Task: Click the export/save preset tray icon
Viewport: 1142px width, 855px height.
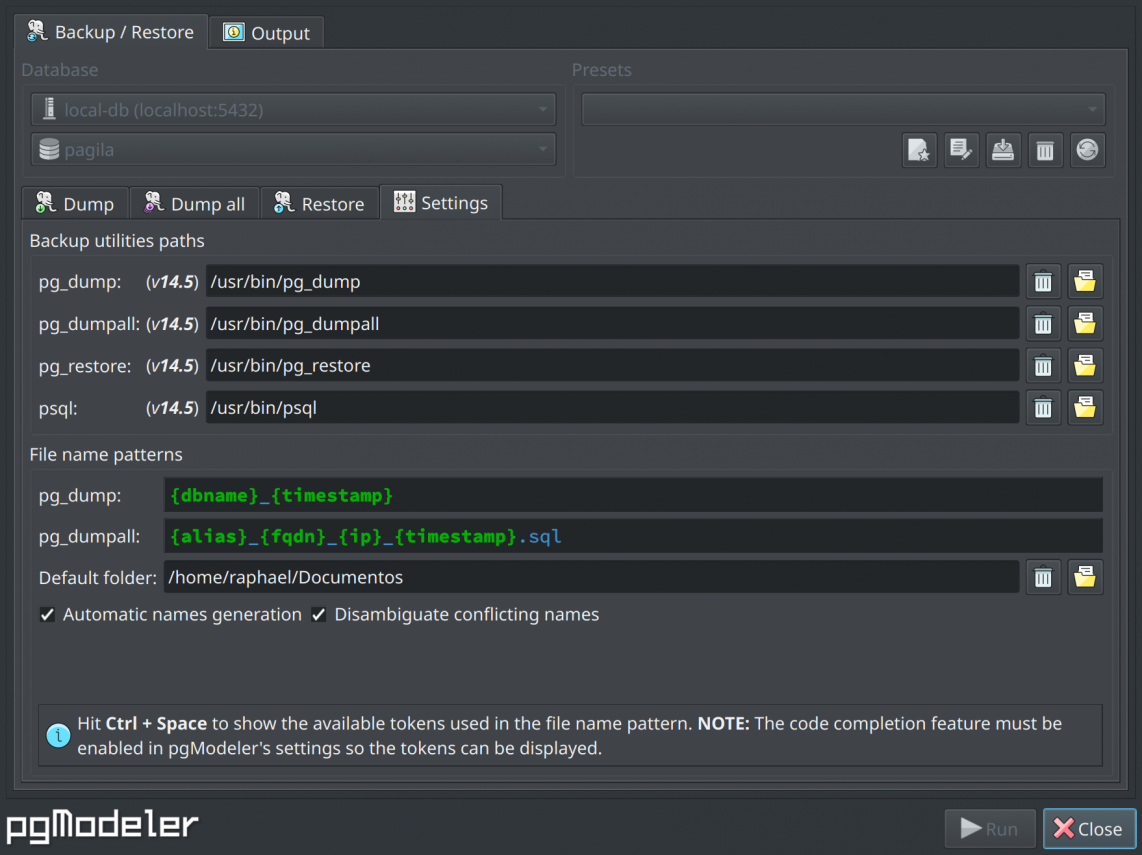Action: coord(1003,150)
